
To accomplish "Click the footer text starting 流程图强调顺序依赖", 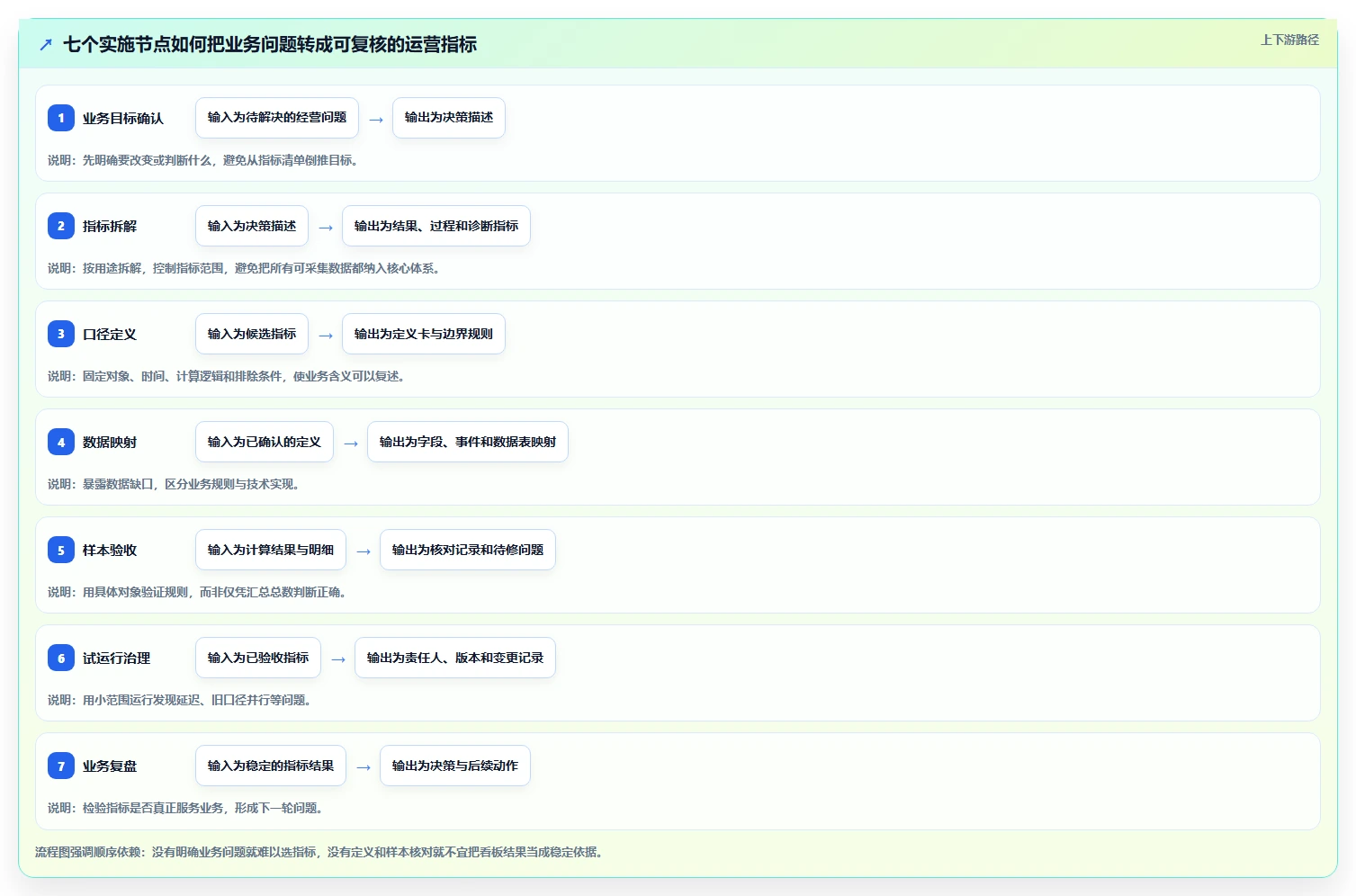I will 320,852.
